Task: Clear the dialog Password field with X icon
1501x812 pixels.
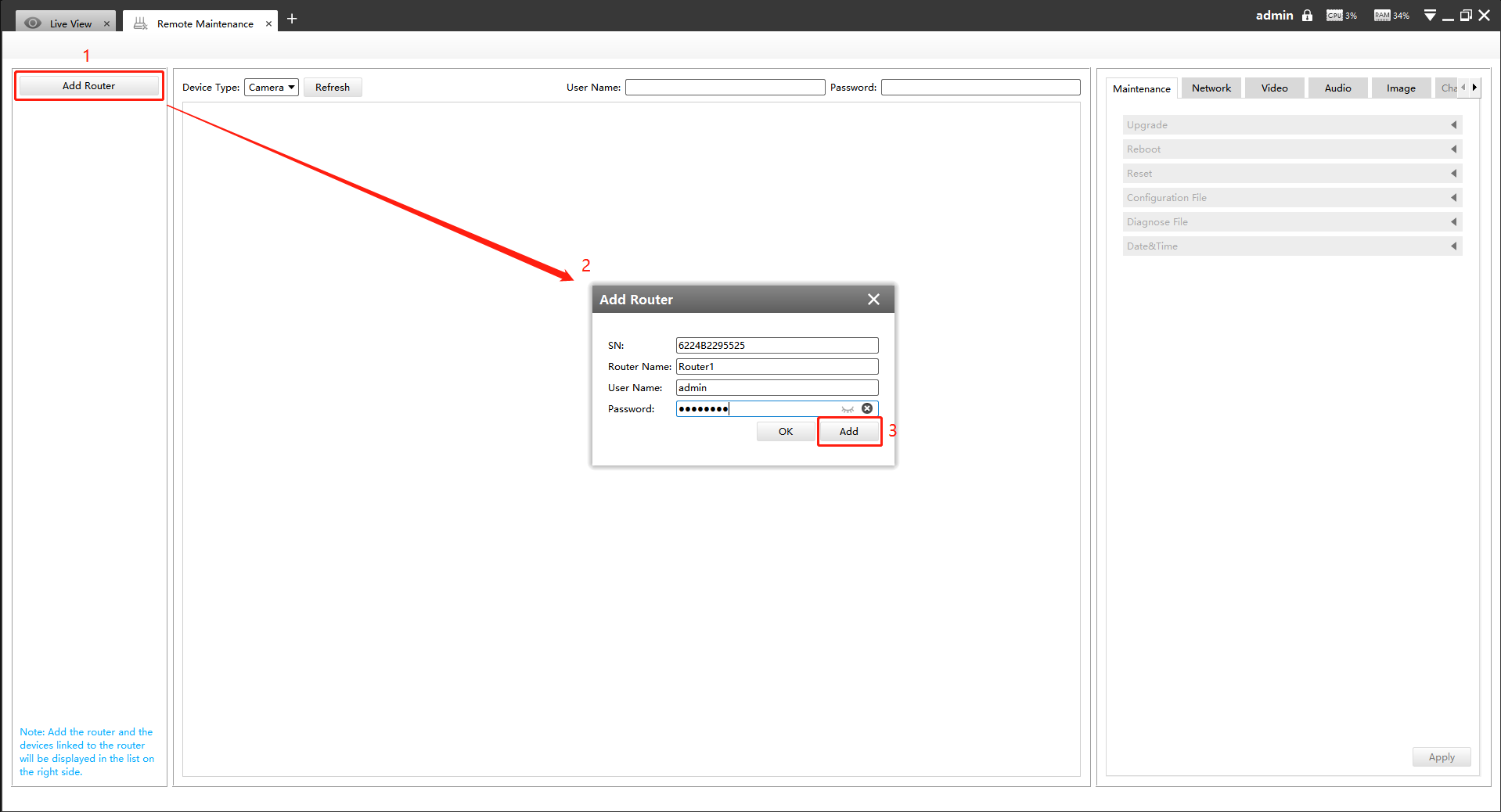Action: click(867, 408)
